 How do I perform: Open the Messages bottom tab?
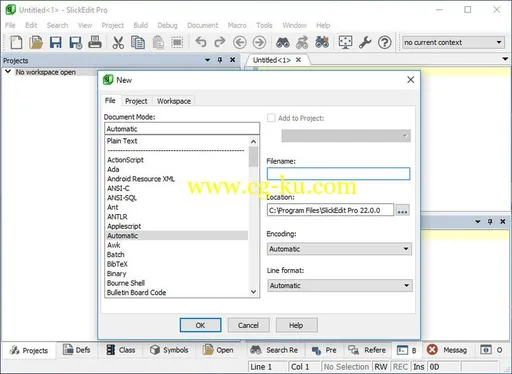coord(447,350)
